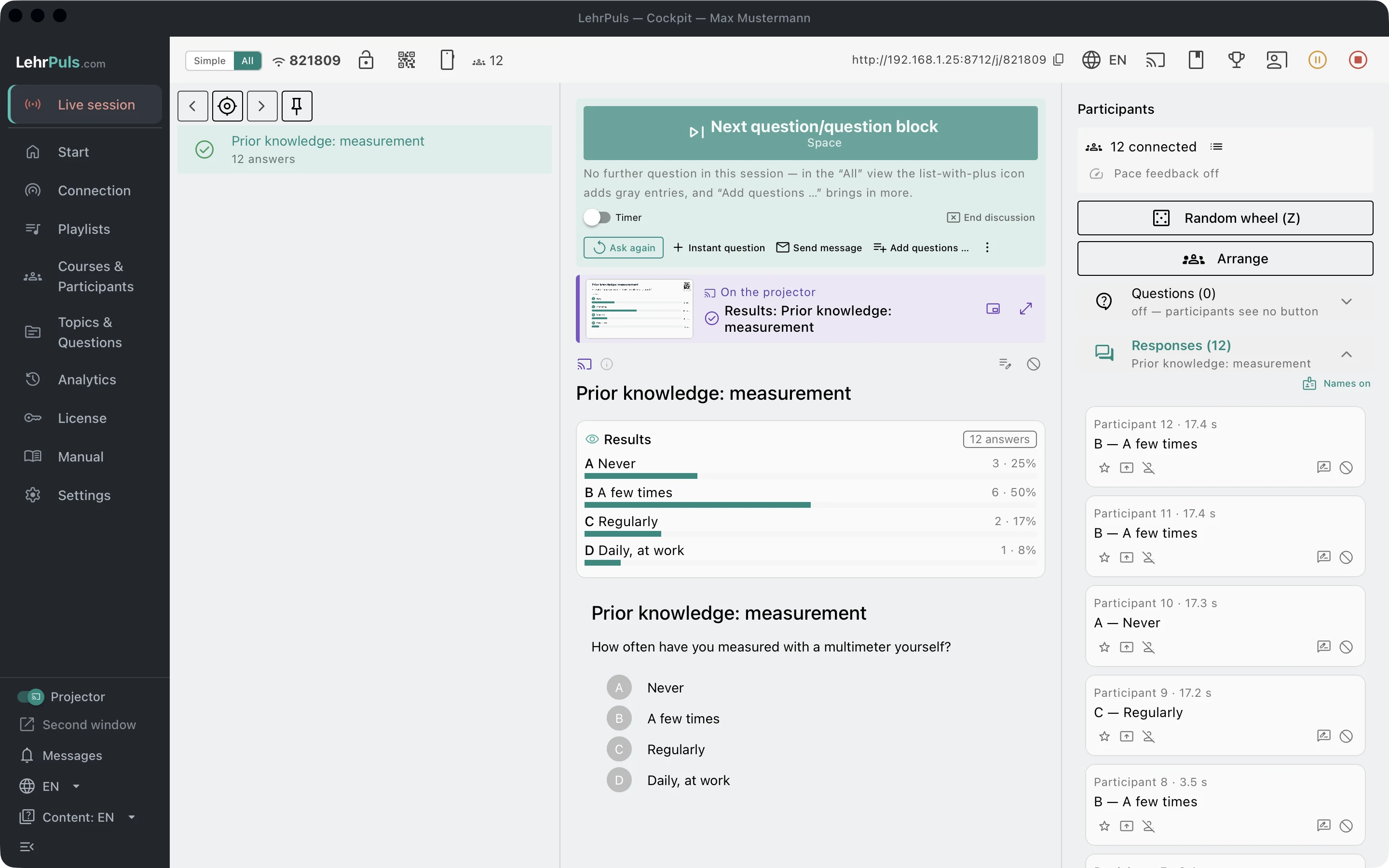Expand projector preview to fullscreen
Image resolution: width=1389 pixels, height=868 pixels.
point(1026,309)
